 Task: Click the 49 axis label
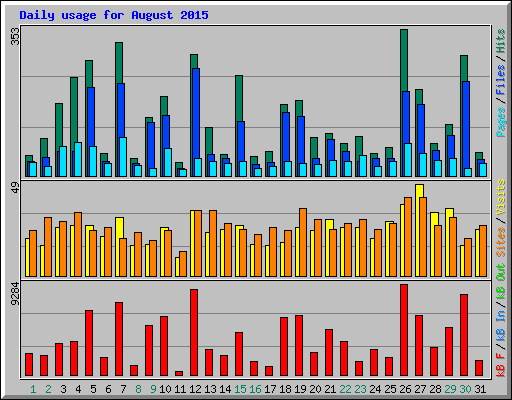tap(15, 188)
